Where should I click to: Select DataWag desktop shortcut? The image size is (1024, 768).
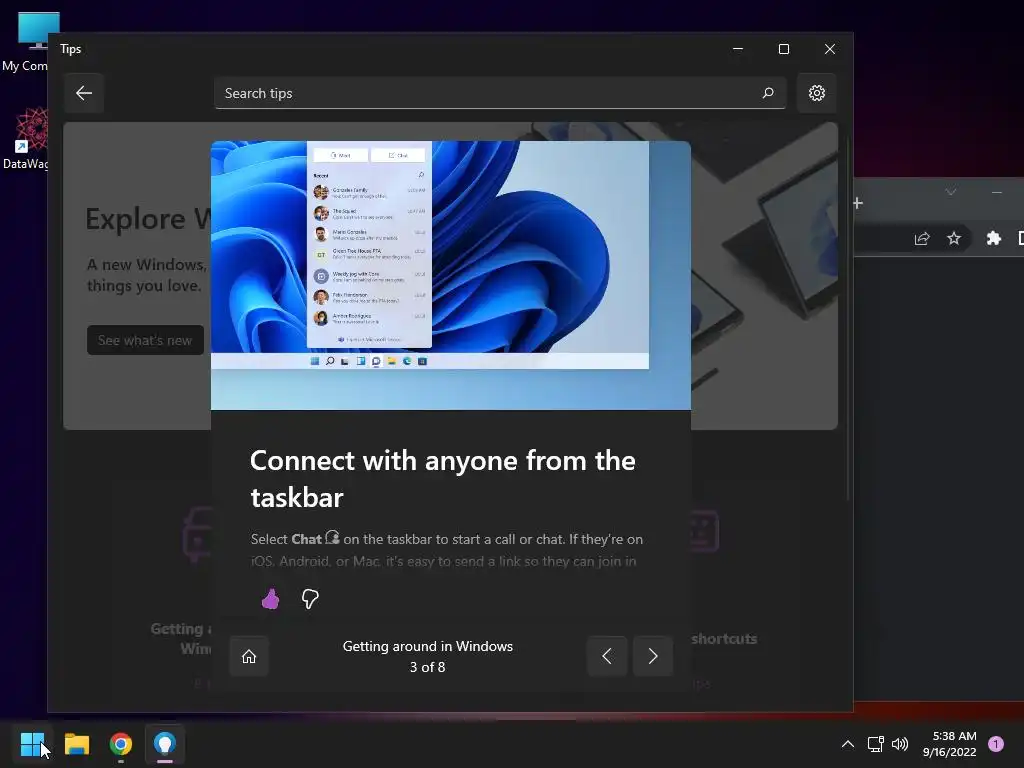[x=25, y=138]
